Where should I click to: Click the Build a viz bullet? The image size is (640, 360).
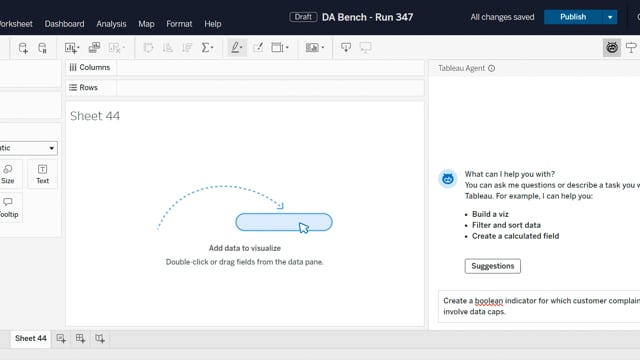(490, 214)
